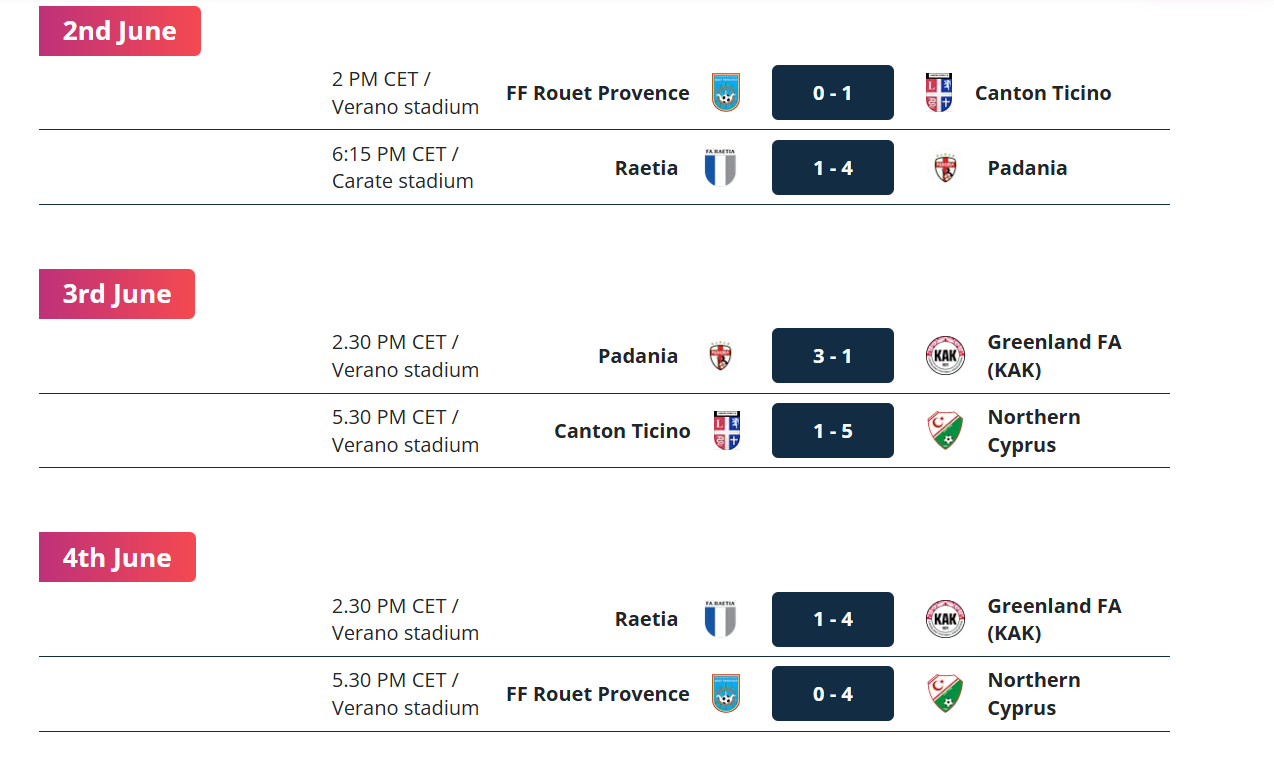Viewport: 1274px width, 766px height.
Task: Click FF Rouet Provence crest on 4th June
Action: [x=726, y=693]
